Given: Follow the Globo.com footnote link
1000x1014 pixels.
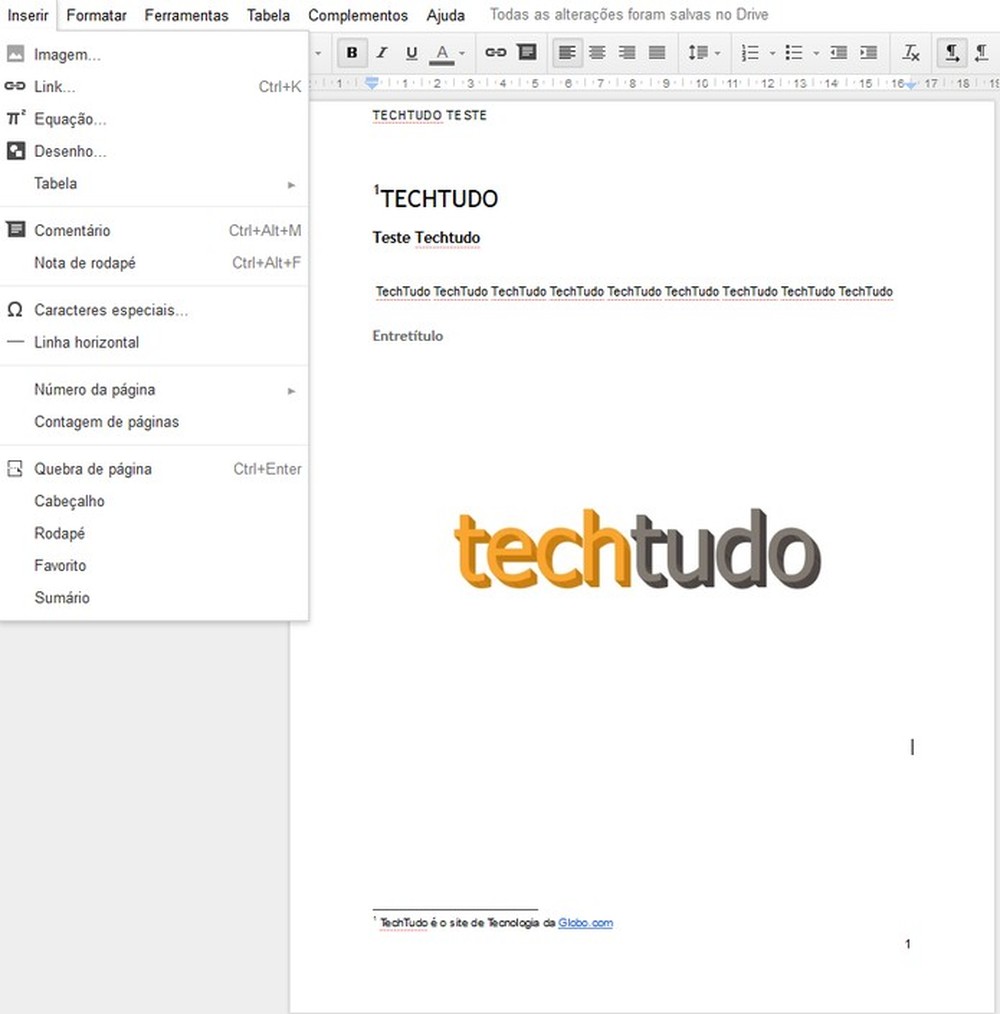Looking at the screenshot, I should coord(585,923).
